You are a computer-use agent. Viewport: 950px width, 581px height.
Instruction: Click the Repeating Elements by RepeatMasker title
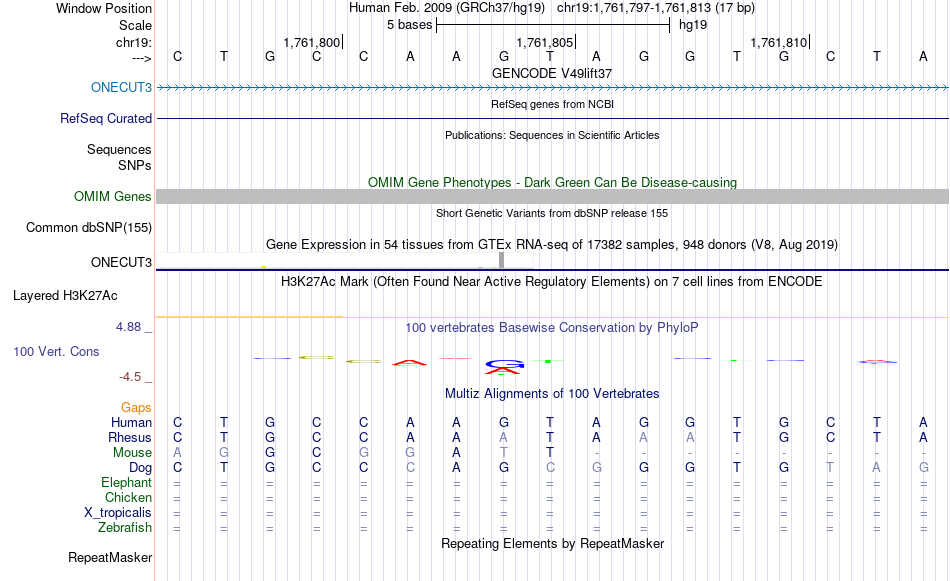coord(552,543)
